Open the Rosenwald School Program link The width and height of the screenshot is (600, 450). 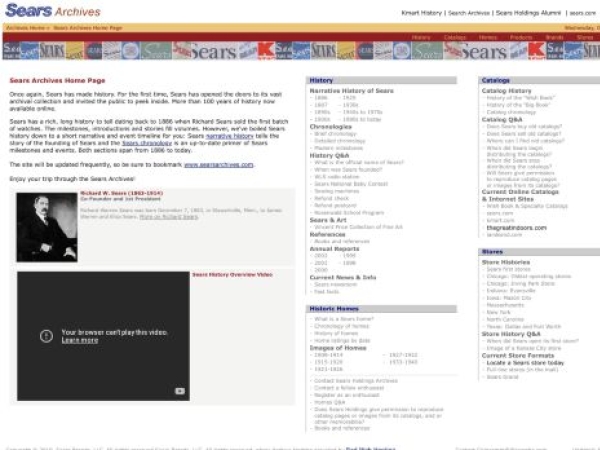[349, 213]
